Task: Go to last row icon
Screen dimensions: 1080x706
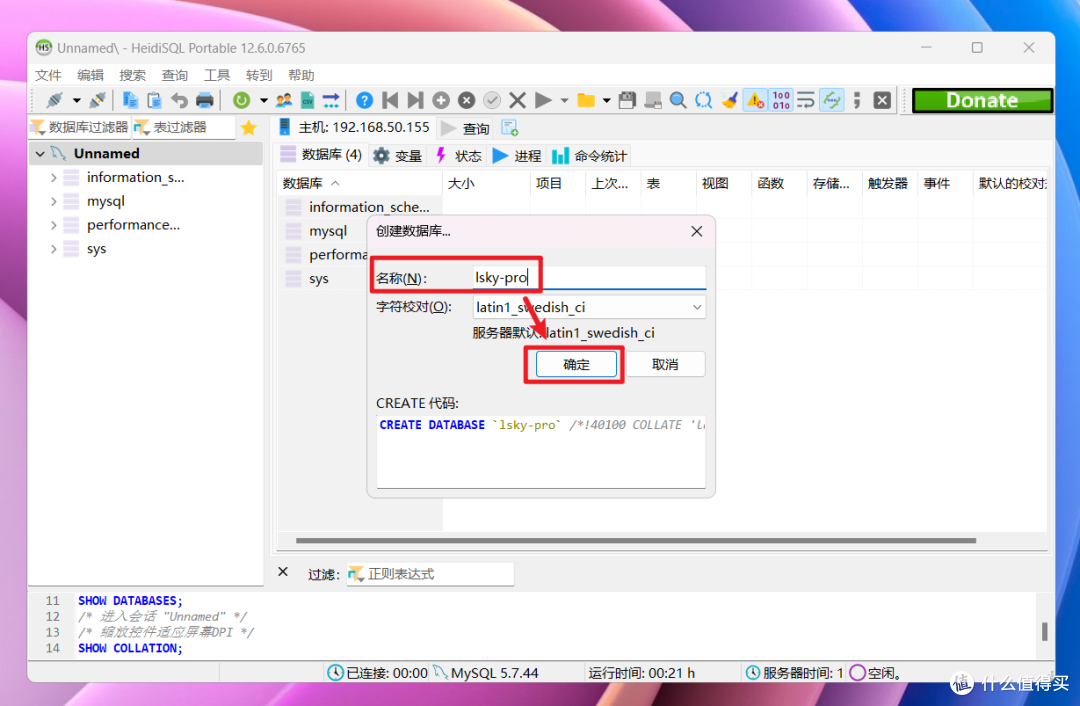Action: (x=415, y=101)
